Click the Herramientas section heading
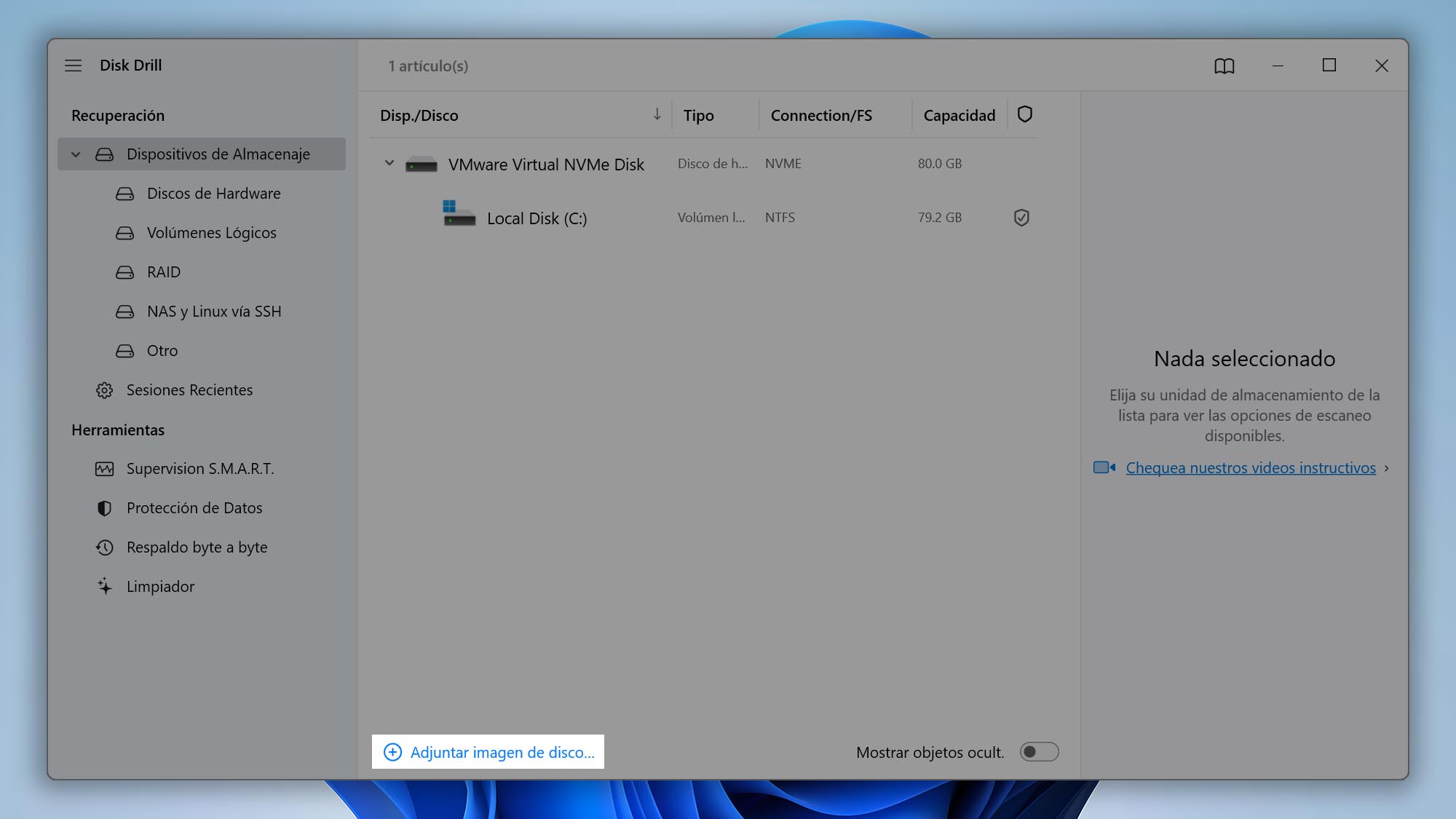Image resolution: width=1456 pixels, height=819 pixels. tap(118, 430)
